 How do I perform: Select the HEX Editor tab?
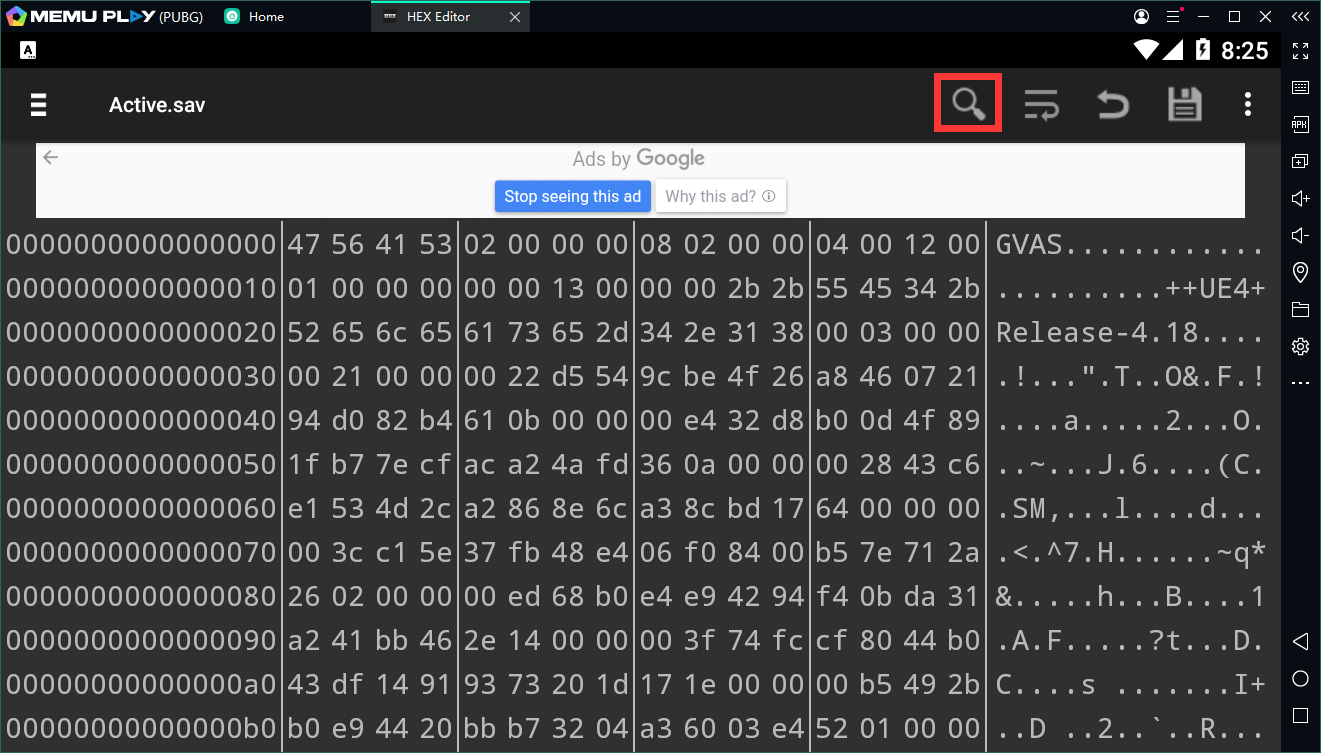[438, 17]
